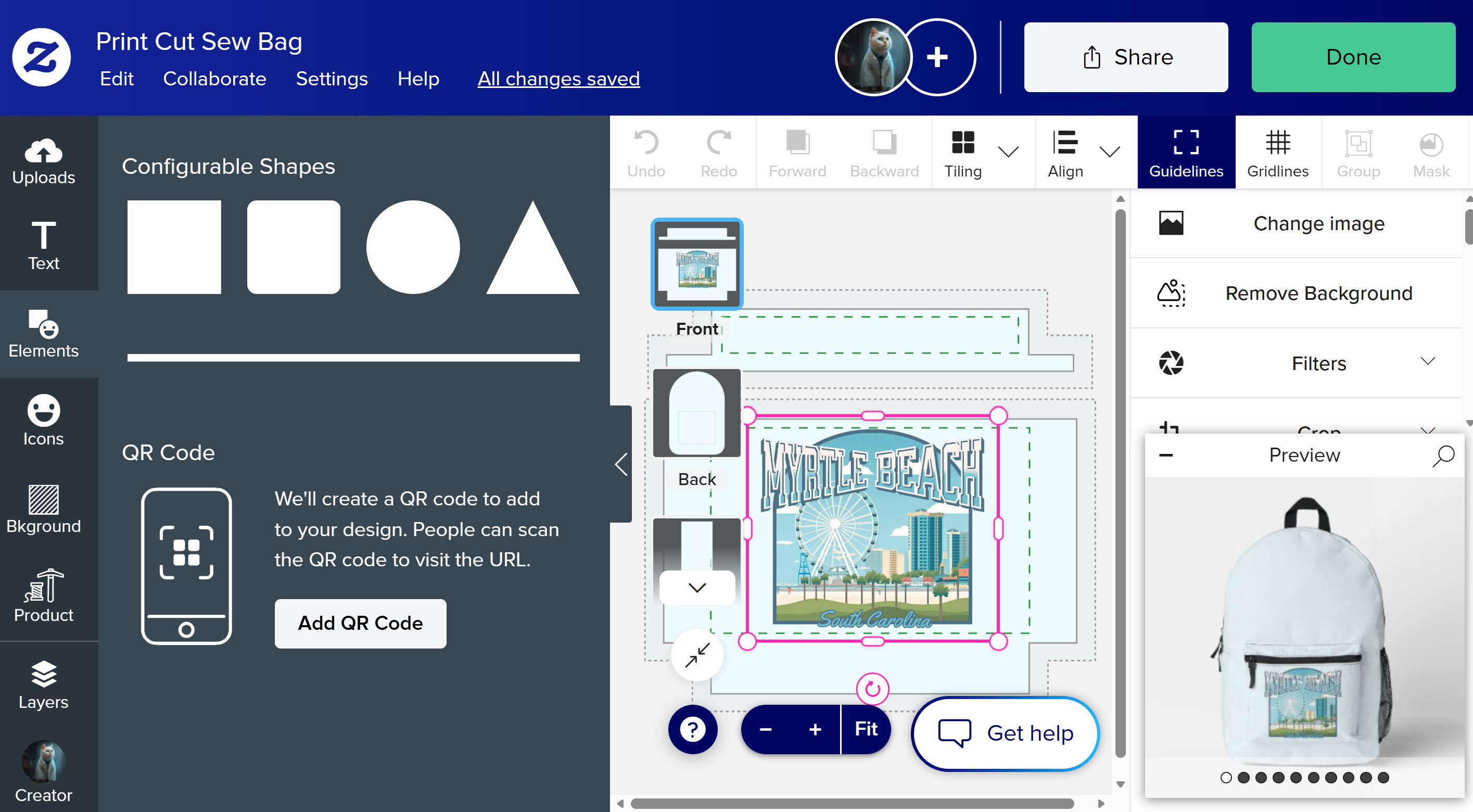1473x812 pixels.
Task: Click the green Done button
Action: [x=1353, y=57]
